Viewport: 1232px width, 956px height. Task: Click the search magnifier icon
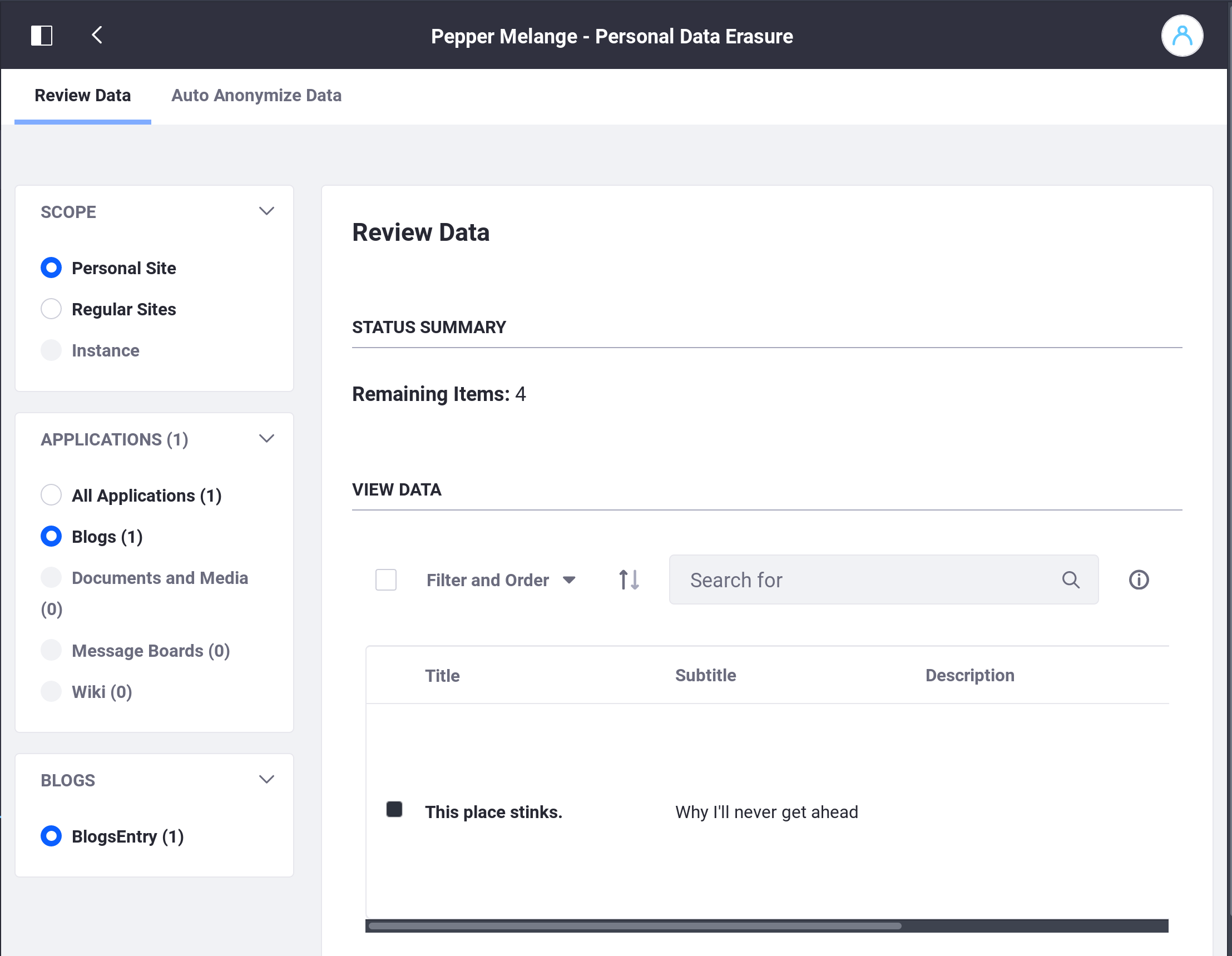[1072, 580]
